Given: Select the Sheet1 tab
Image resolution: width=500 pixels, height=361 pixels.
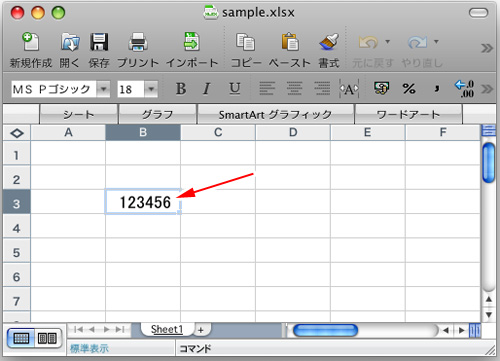Looking at the screenshot, I should tap(167, 329).
